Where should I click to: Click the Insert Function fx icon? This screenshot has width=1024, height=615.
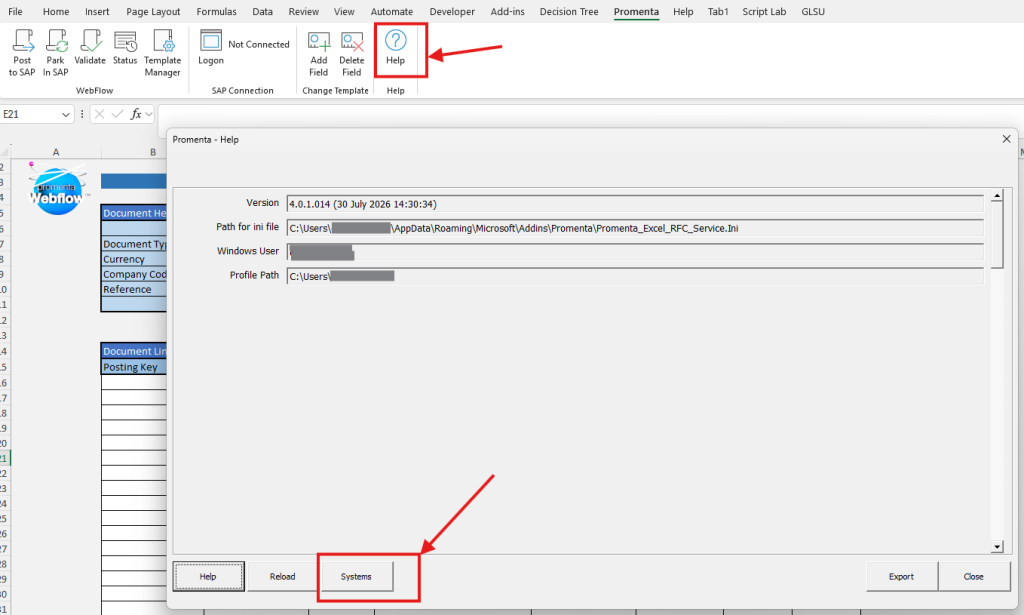point(136,114)
